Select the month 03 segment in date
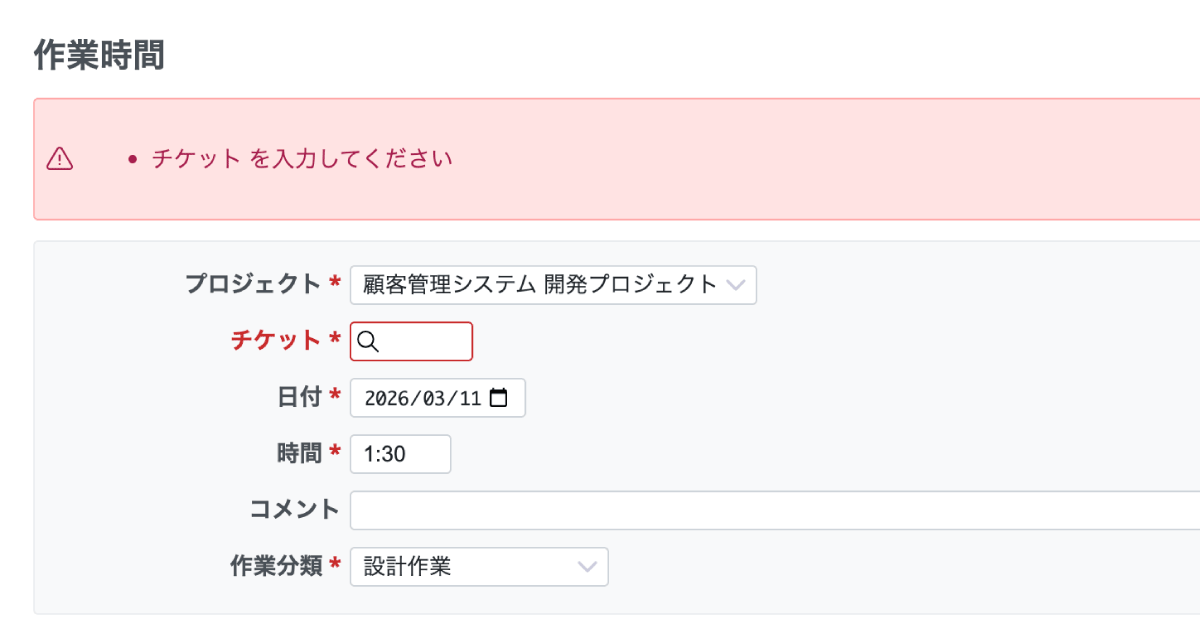 [434, 398]
